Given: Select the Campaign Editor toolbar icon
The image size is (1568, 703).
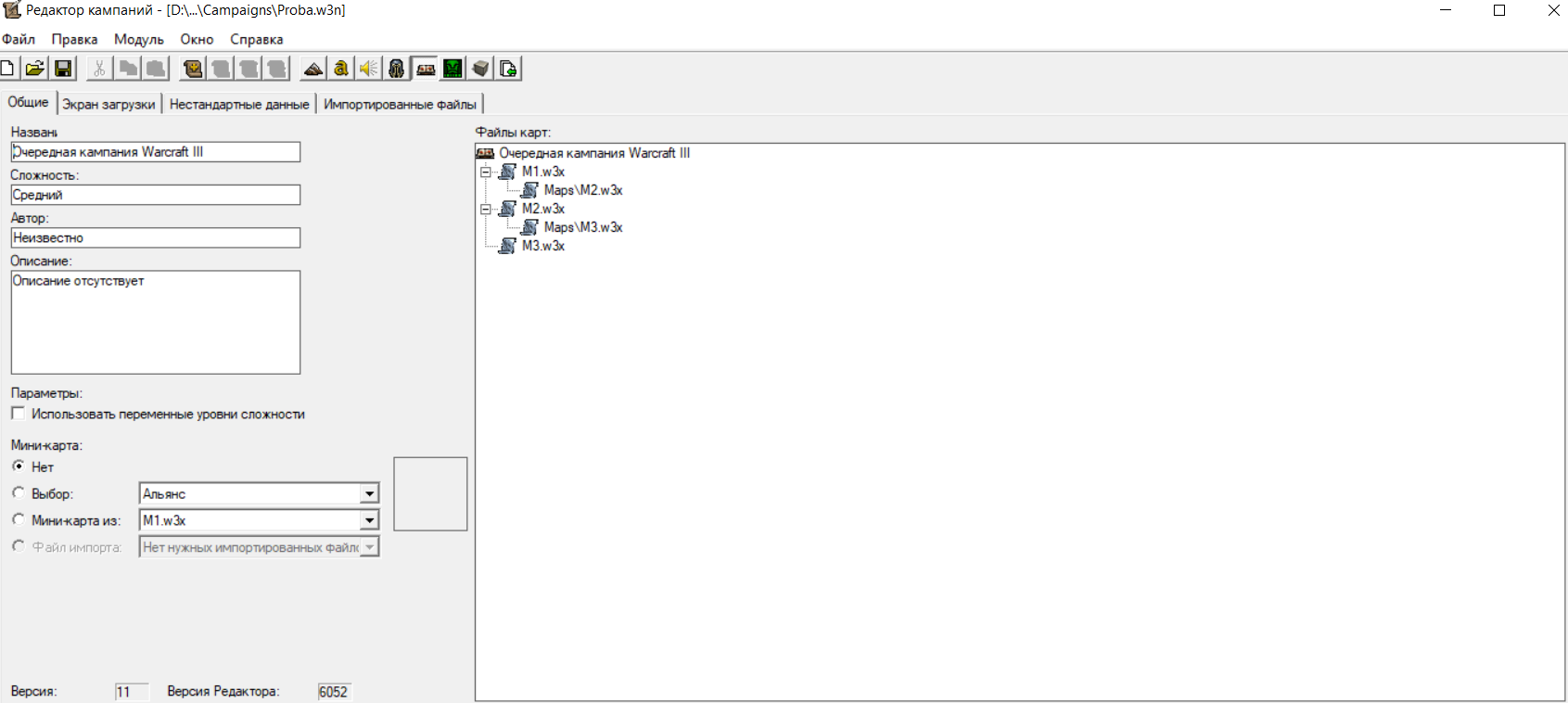Looking at the screenshot, I should tap(426, 69).
